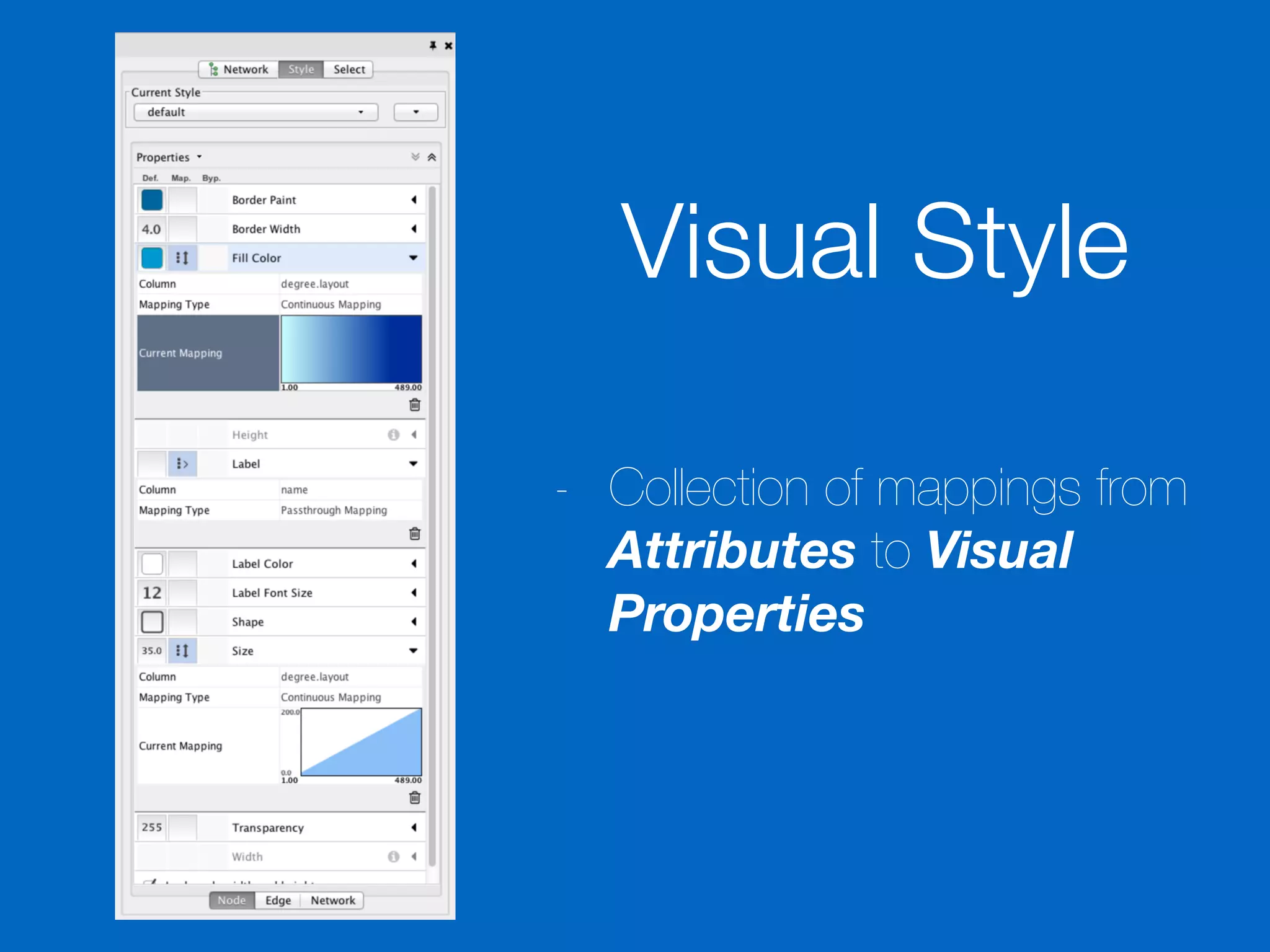
Task: Select the Style tab
Action: click(x=301, y=69)
